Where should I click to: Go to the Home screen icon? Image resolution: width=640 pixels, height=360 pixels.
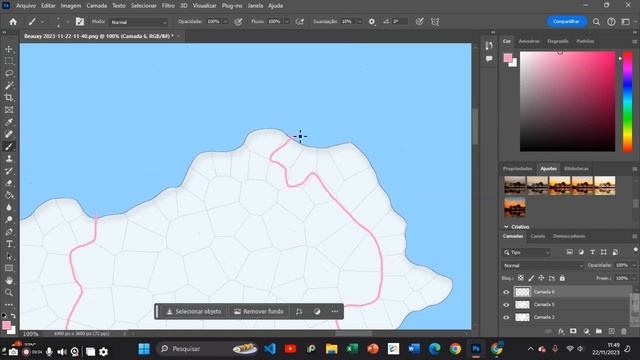pyautogui.click(x=13, y=22)
